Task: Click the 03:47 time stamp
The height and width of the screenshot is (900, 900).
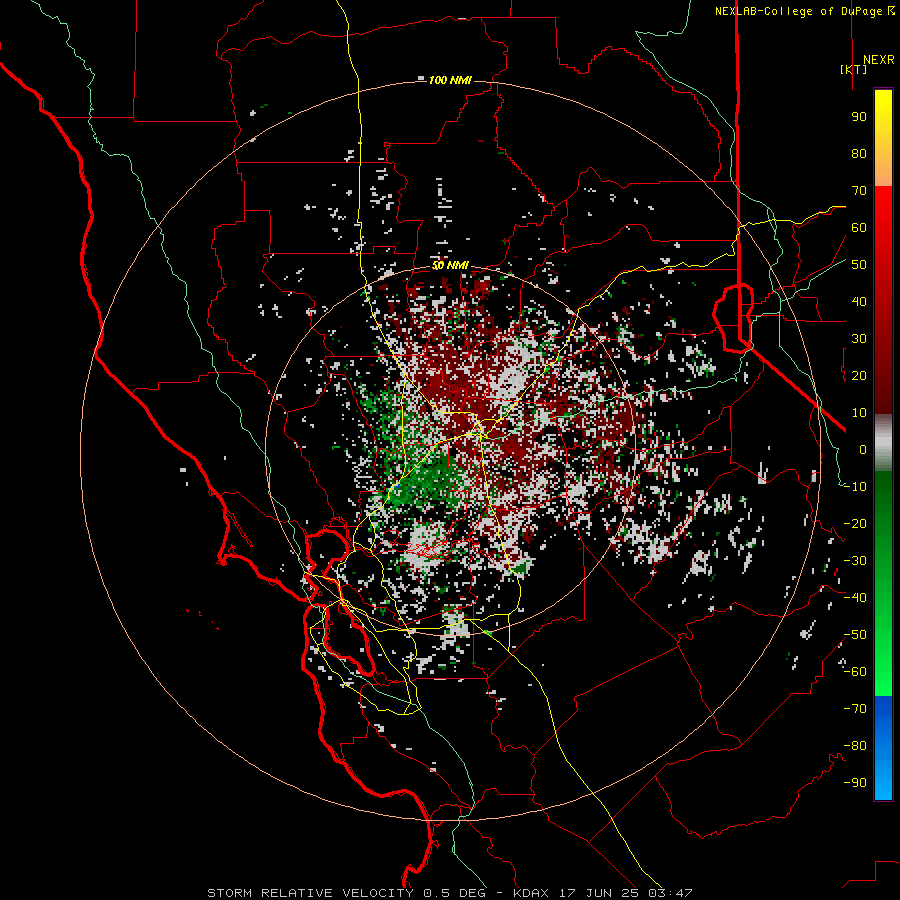Action: [x=668, y=893]
